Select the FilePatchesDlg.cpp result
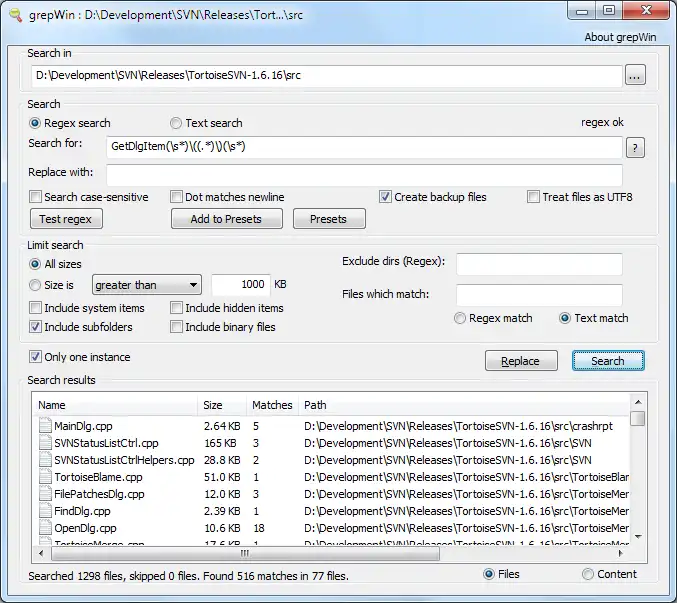The width and height of the screenshot is (677, 603). (331, 494)
